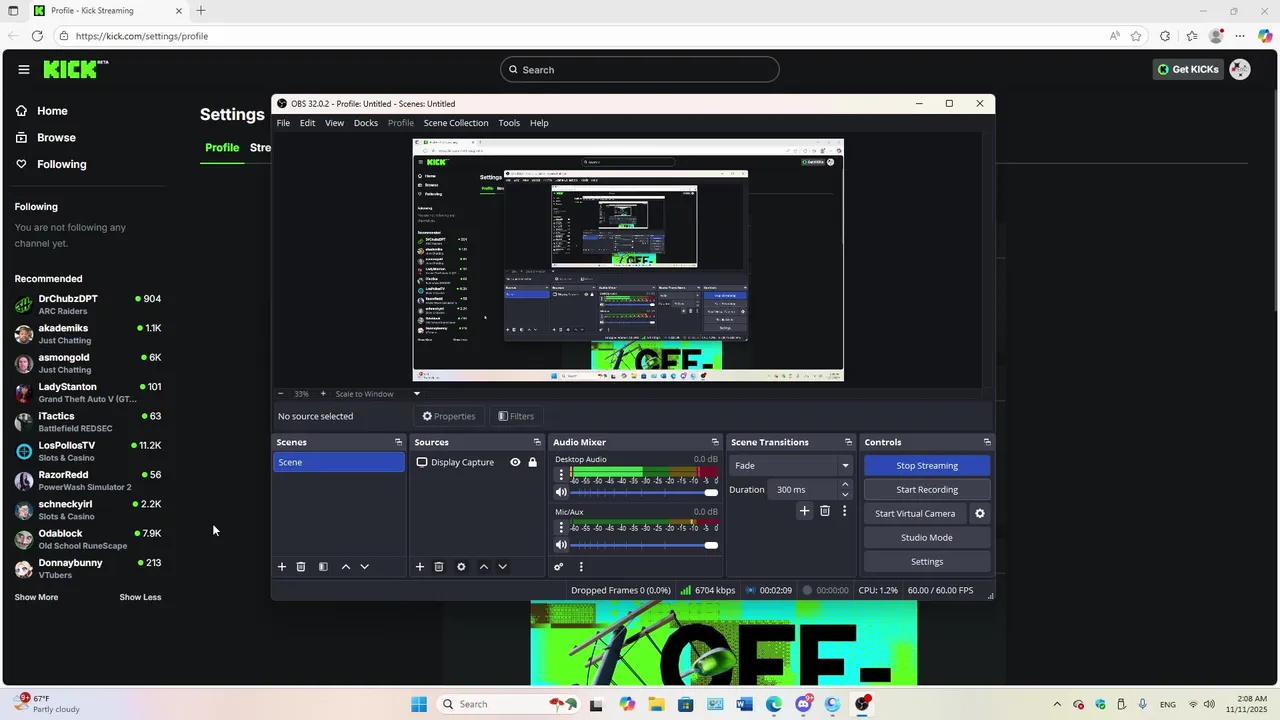Open OBS Docks menu

pyautogui.click(x=366, y=123)
